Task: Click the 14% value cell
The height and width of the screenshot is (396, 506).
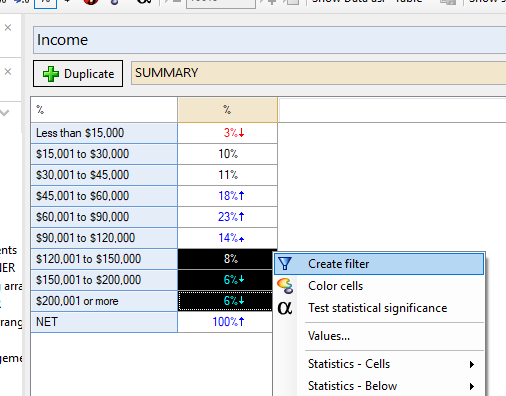Action: click(227, 238)
